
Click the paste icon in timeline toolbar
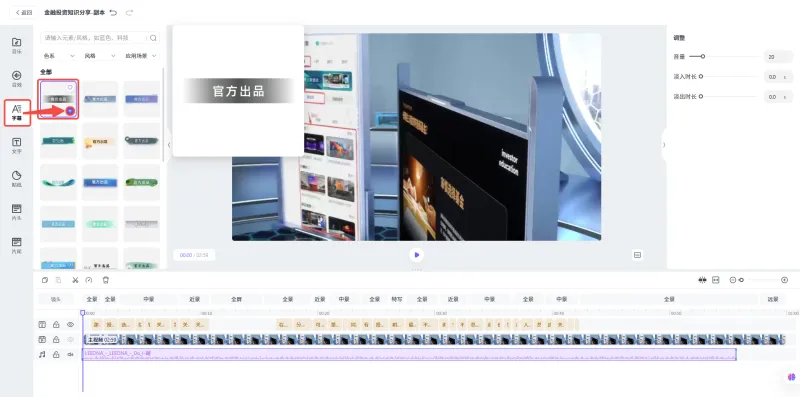[59, 280]
